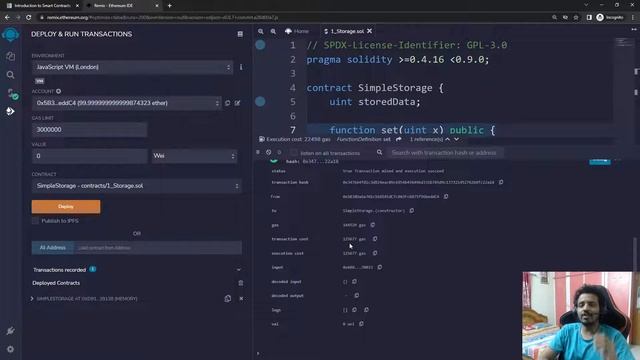Image resolution: width=640 pixels, height=360 pixels.
Task: Toggle Publish to IPFS checkbox
Action: [x=36, y=221]
